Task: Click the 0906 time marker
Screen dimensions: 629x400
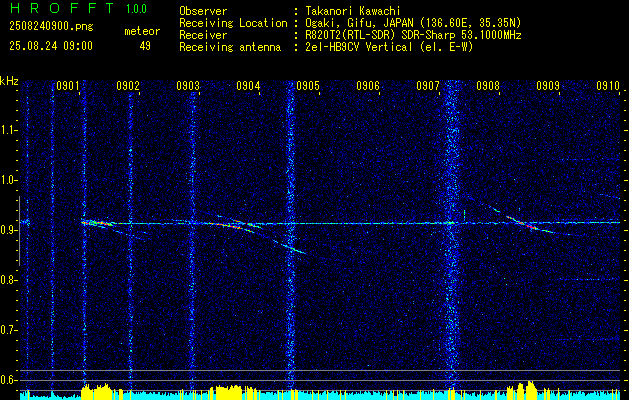Action: click(368, 85)
